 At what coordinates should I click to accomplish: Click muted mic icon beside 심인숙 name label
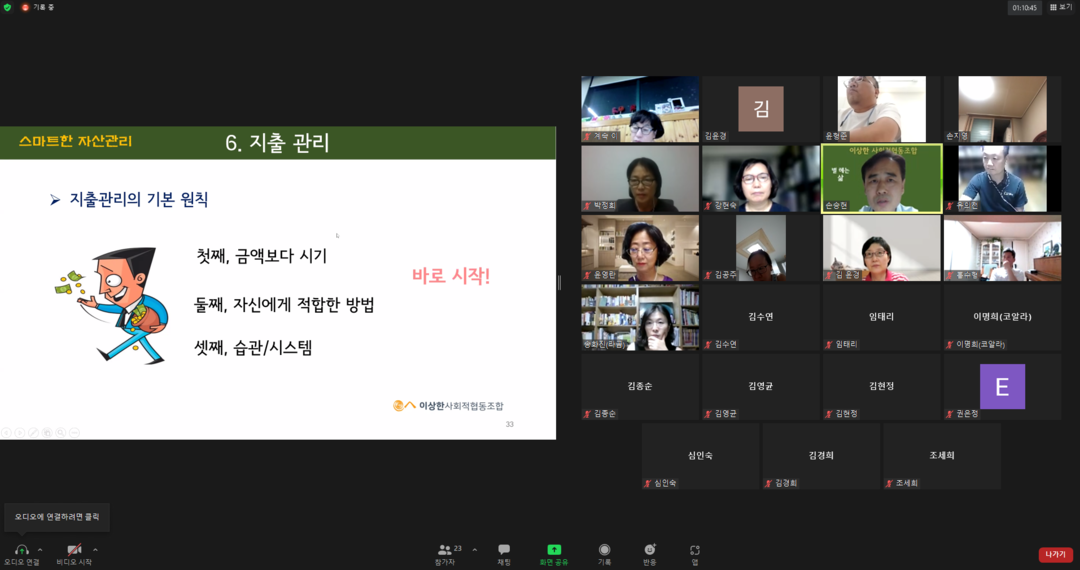pos(647,483)
